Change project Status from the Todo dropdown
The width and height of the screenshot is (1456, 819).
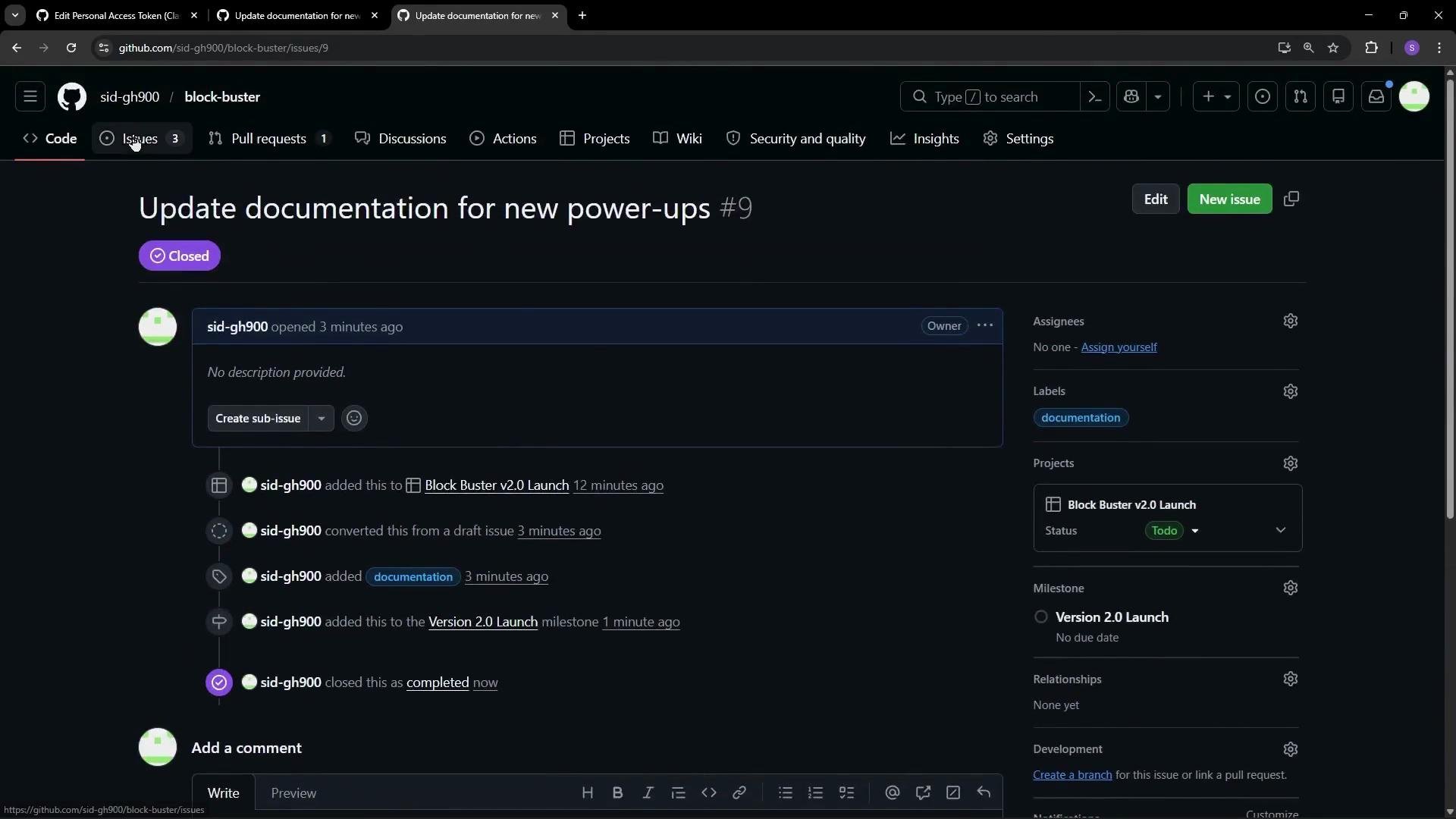point(1172,531)
